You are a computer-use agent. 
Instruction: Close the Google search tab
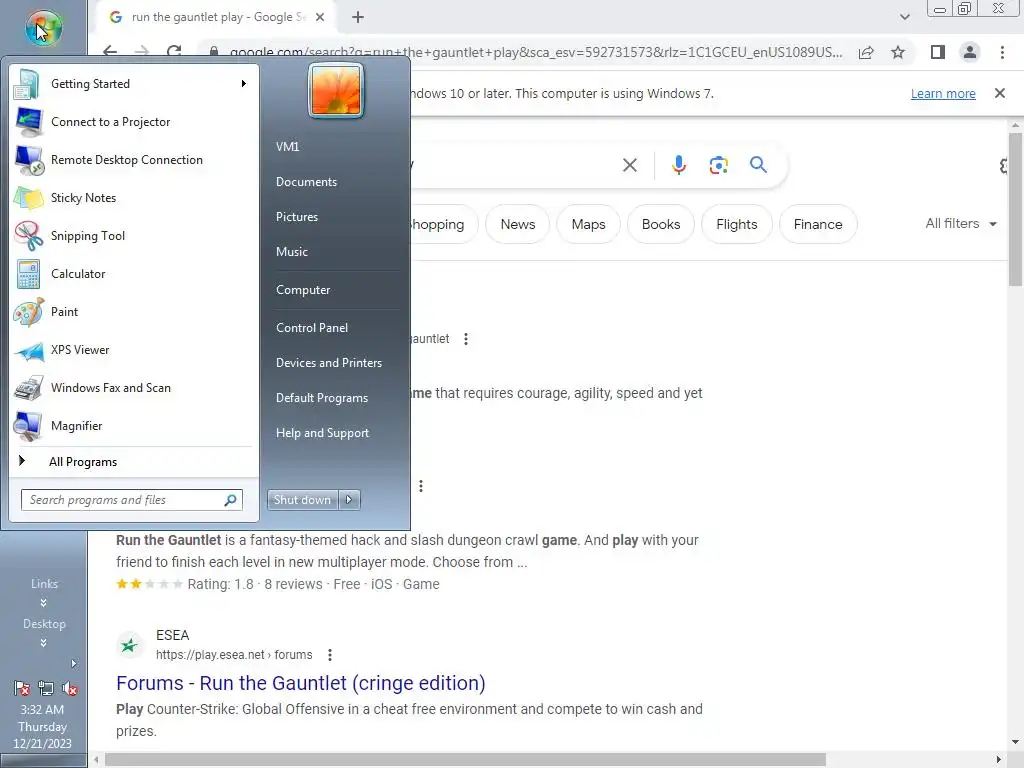(320, 17)
